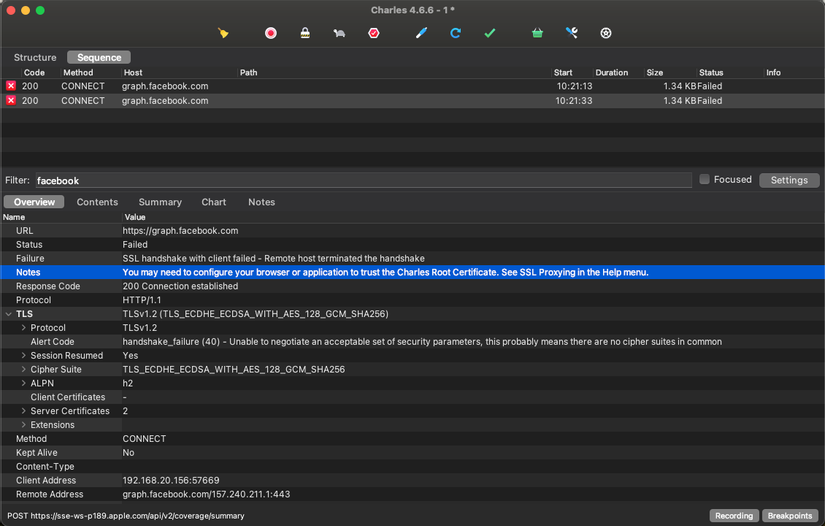Image resolution: width=825 pixels, height=526 pixels.
Task: Select highlighted Notes row about Charles Root Certificate
Action: [412, 272]
